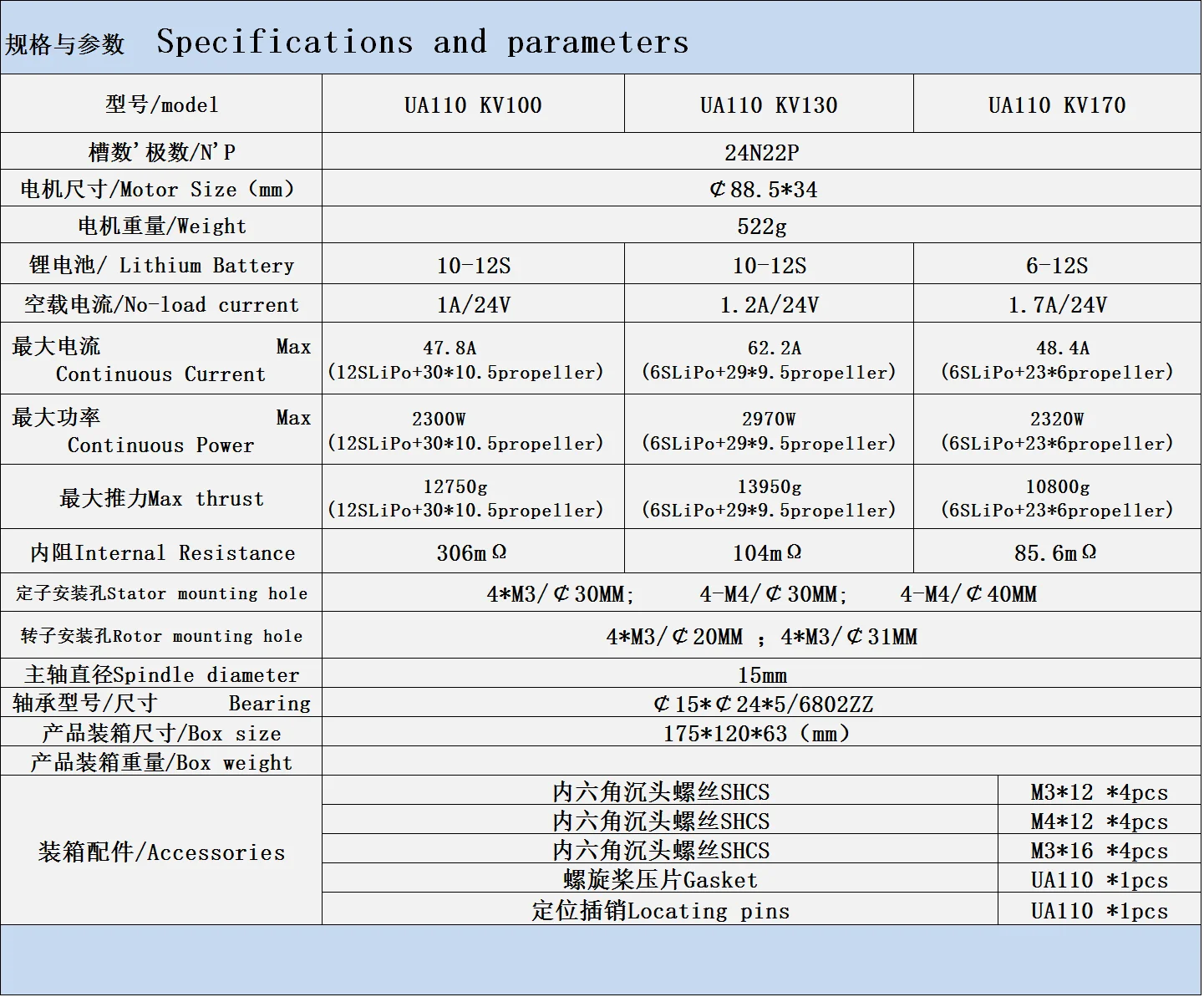This screenshot has height=997, width=1204.
Task: Click the "产品装箱尺寸/Box size" row label
Action: tap(161, 734)
